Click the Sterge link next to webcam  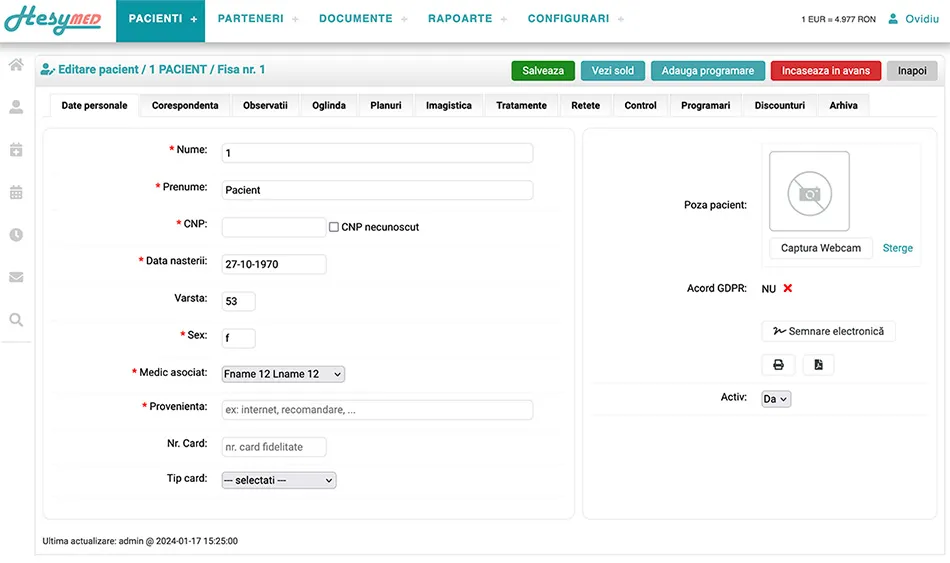point(897,248)
